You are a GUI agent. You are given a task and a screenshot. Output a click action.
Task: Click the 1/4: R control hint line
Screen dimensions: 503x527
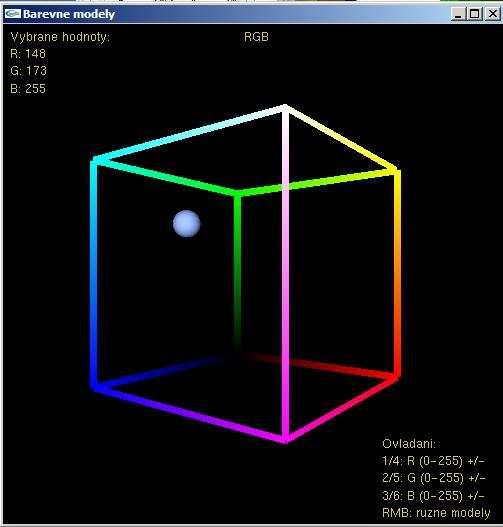pos(433,461)
